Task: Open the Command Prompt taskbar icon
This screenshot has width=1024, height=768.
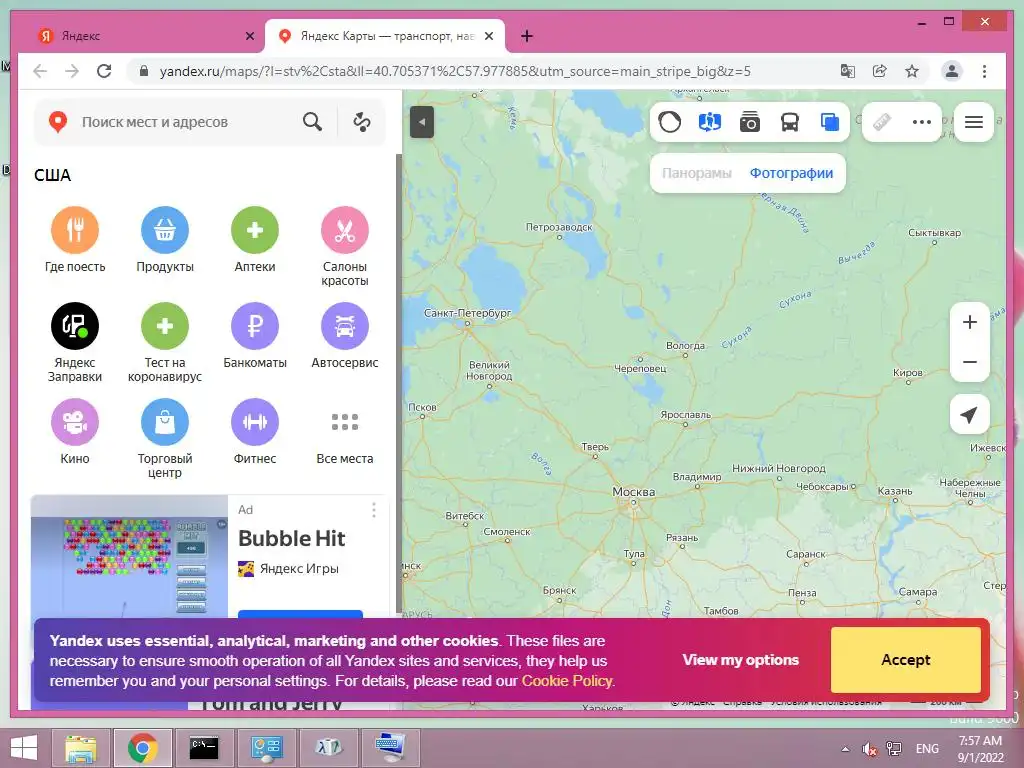Action: (204, 748)
